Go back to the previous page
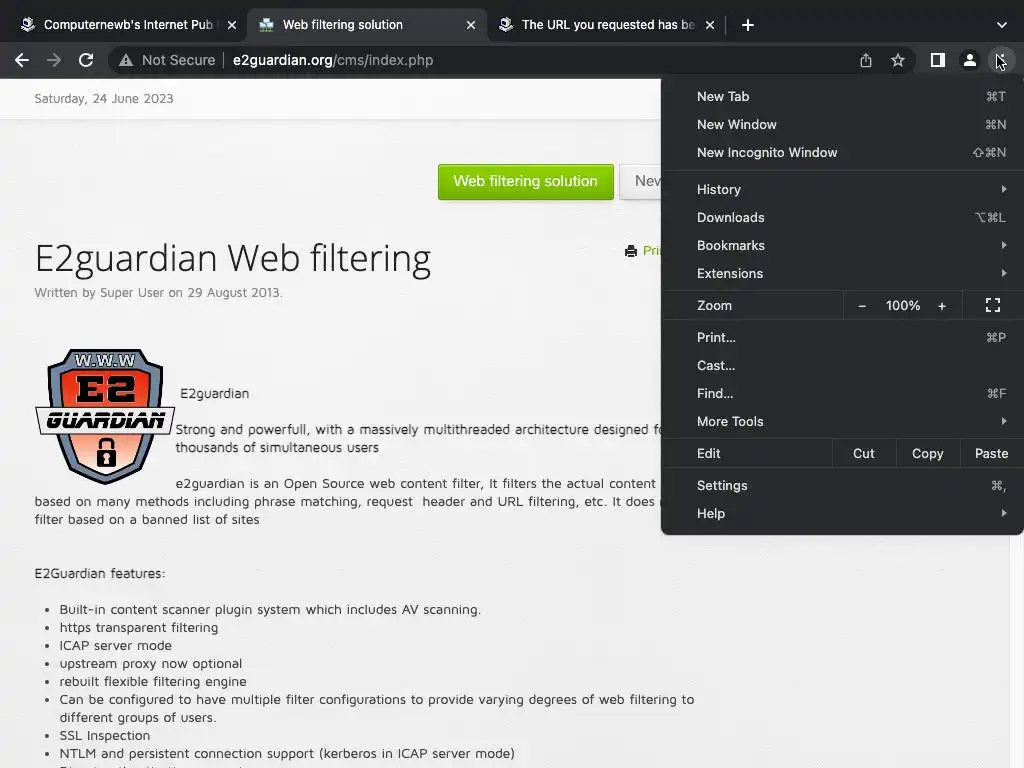The height and width of the screenshot is (768, 1024). (22, 60)
